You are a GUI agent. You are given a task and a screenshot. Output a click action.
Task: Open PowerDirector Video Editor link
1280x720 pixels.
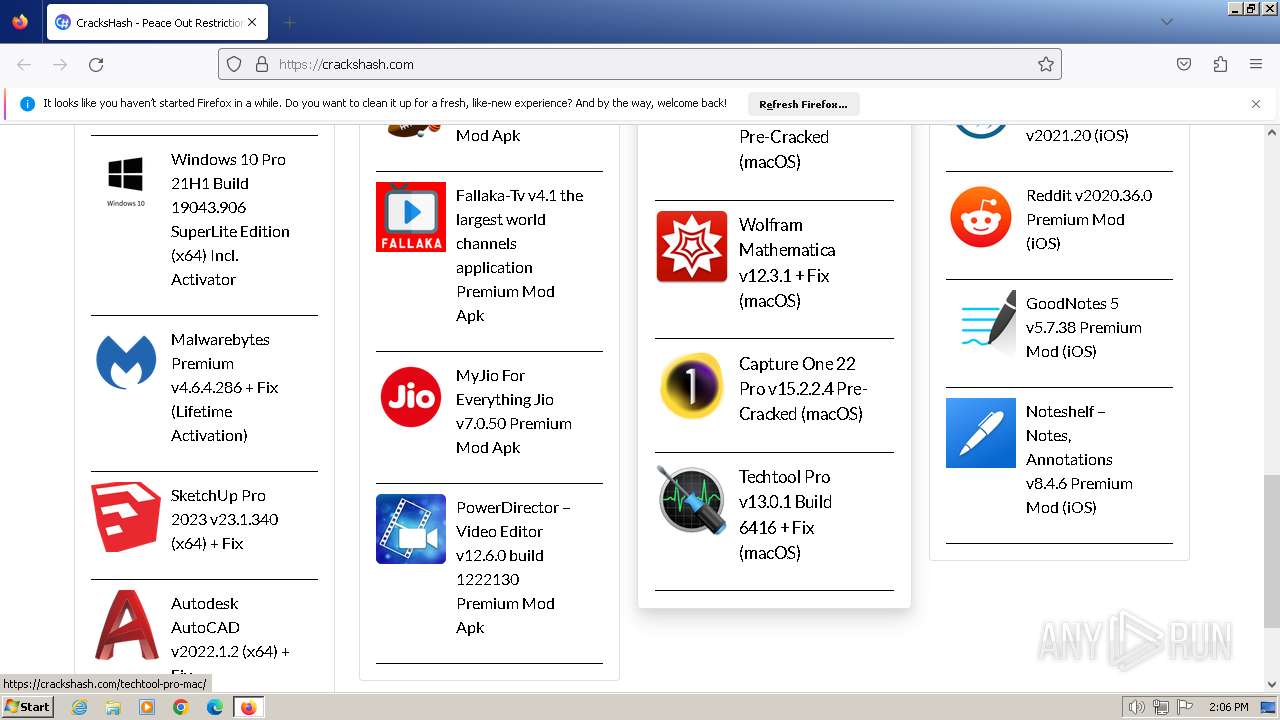[x=514, y=567]
